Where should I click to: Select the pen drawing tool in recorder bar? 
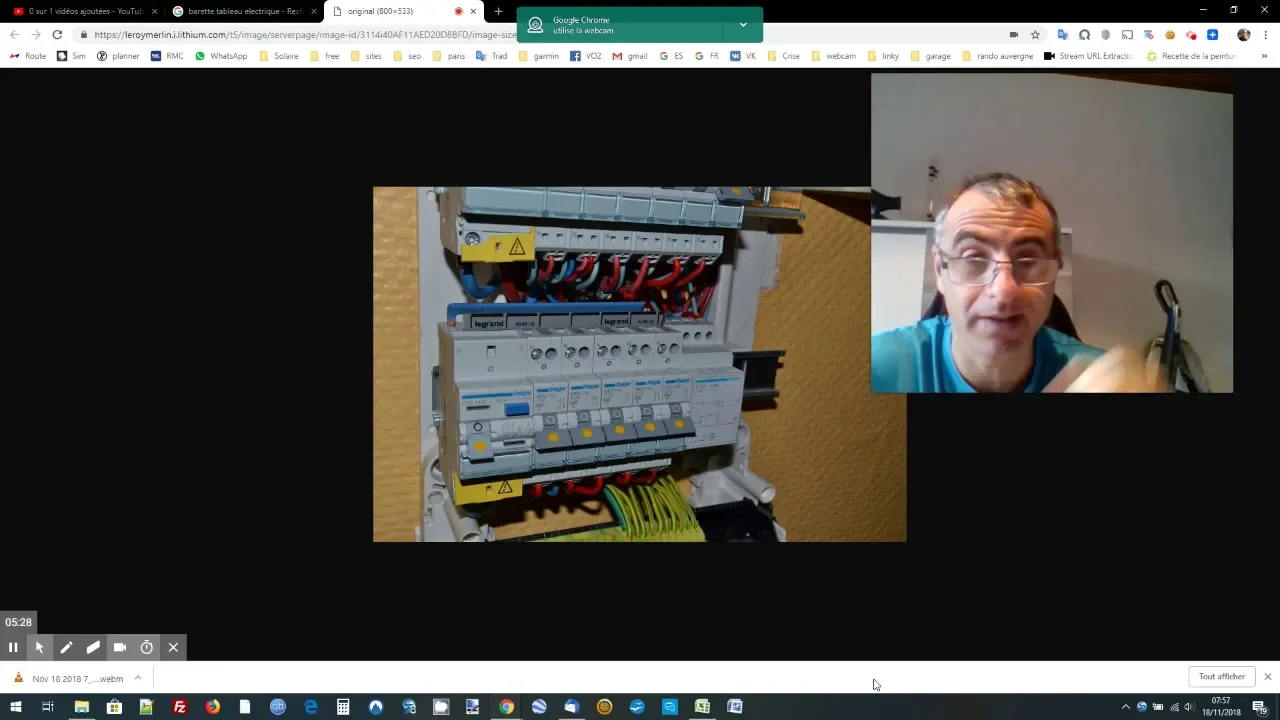click(66, 647)
